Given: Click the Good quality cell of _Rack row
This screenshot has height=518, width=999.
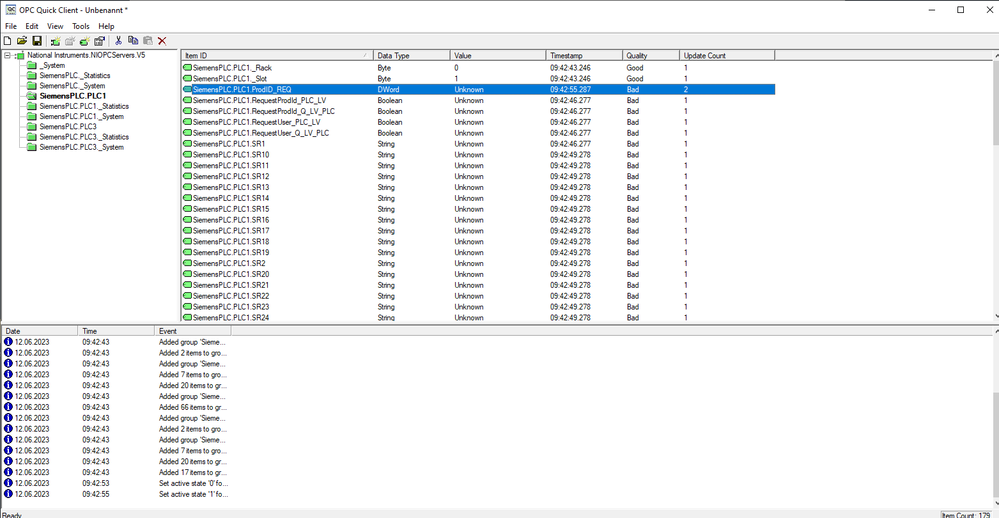Looking at the screenshot, I should 635,68.
